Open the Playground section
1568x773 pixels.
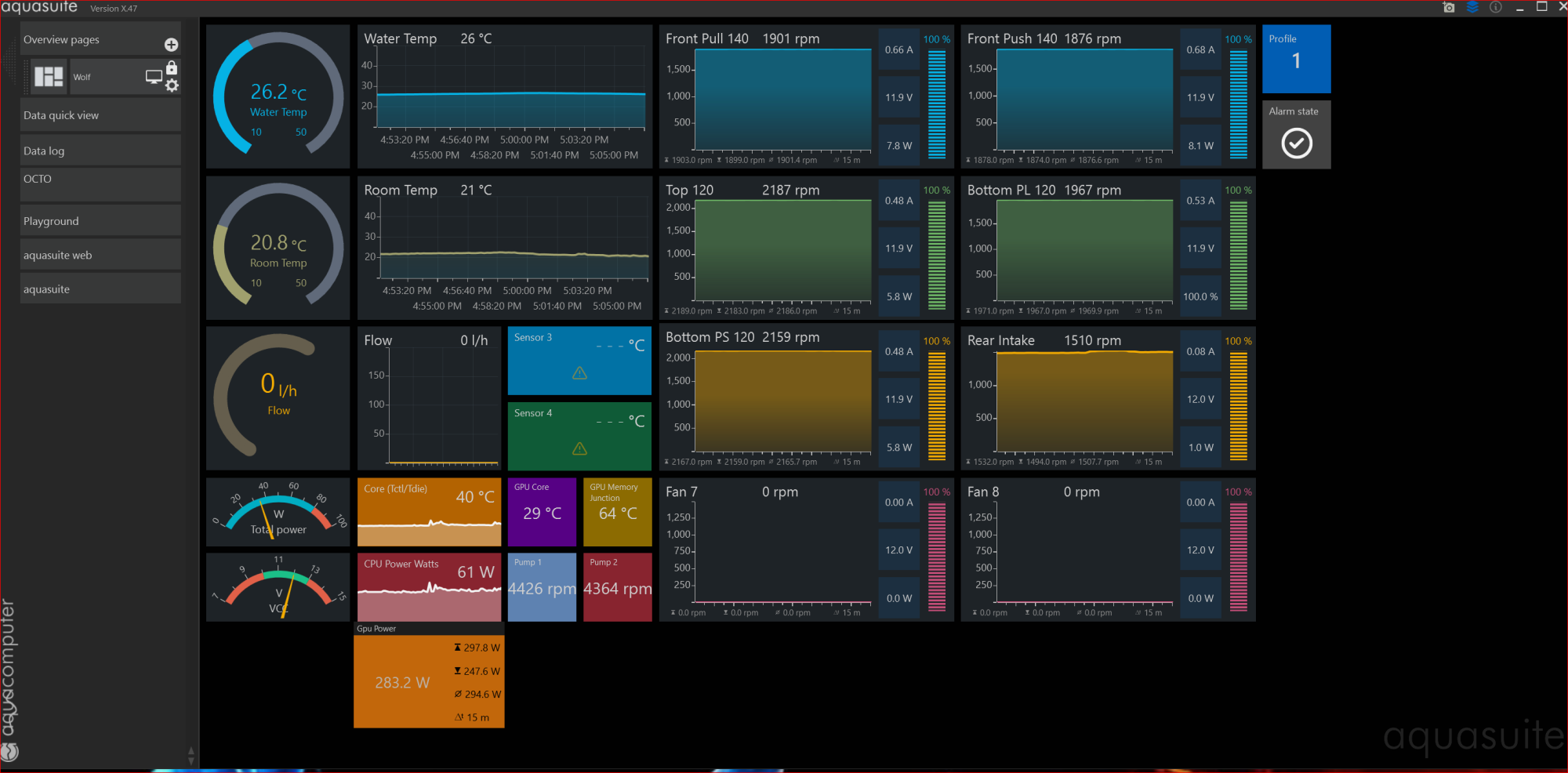pos(100,221)
